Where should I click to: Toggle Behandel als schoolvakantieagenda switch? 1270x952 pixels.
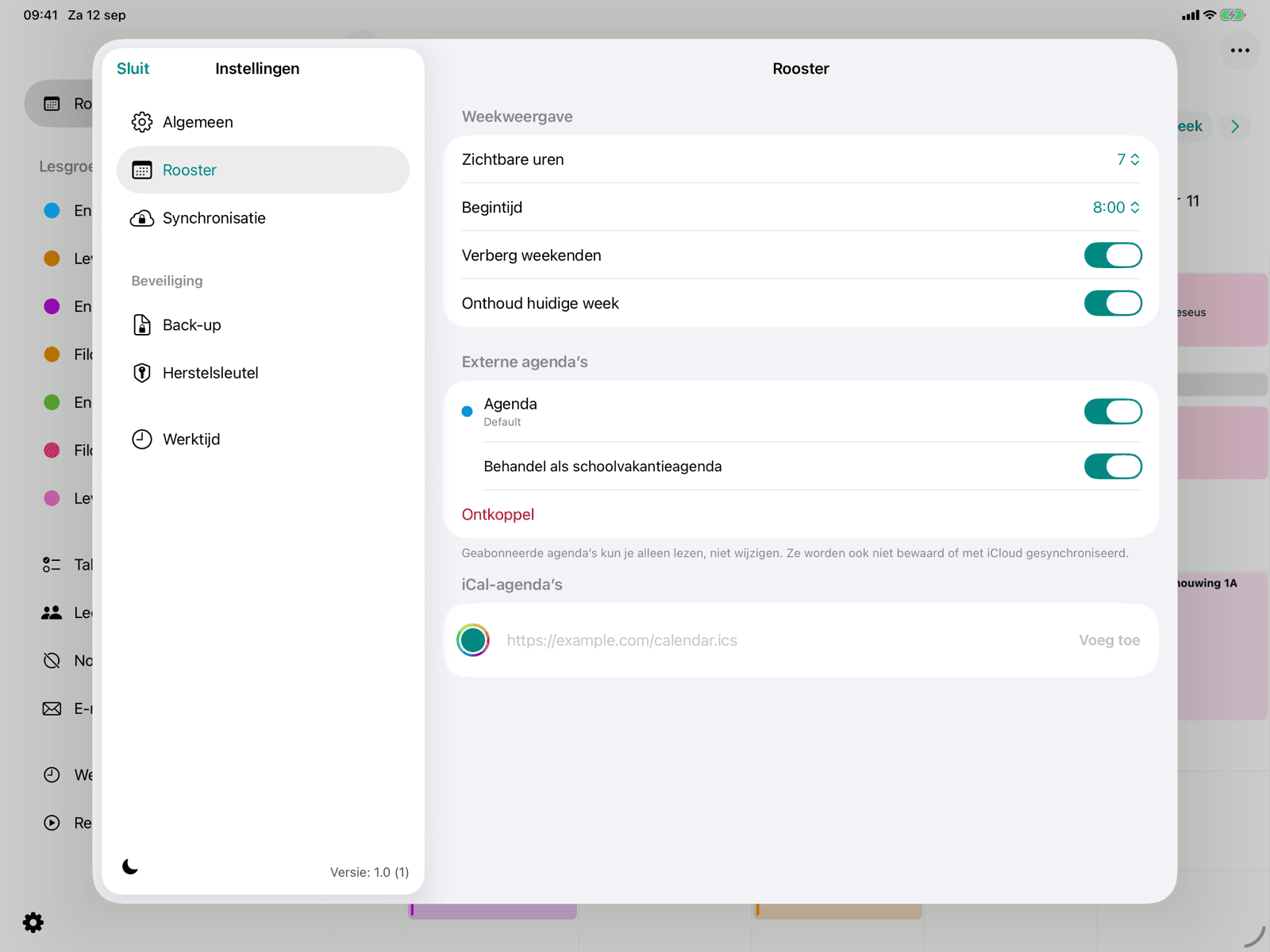(1113, 466)
